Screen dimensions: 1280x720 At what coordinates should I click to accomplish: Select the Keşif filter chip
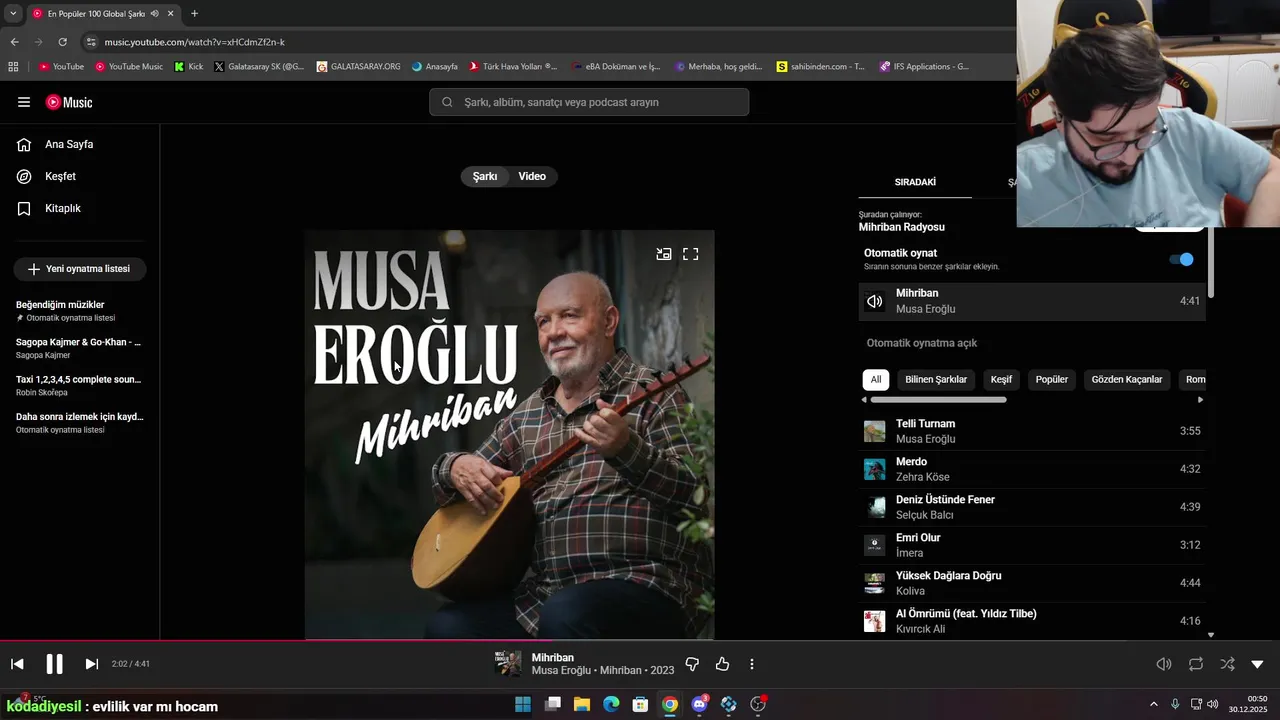coord(1001,380)
